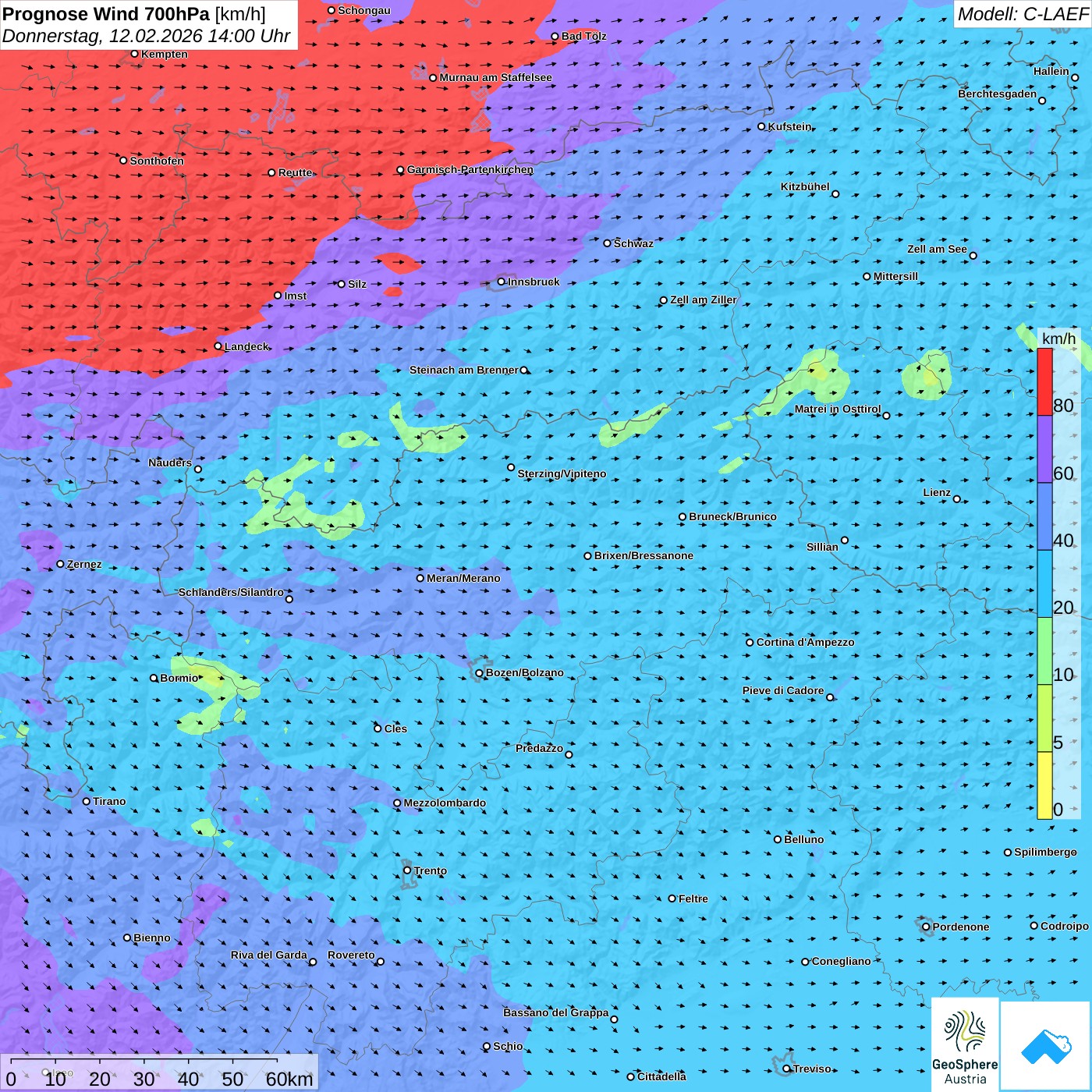Click the green 10-20 km/h legend swatch
Screen dimensions: 1092x1092
1044,651
